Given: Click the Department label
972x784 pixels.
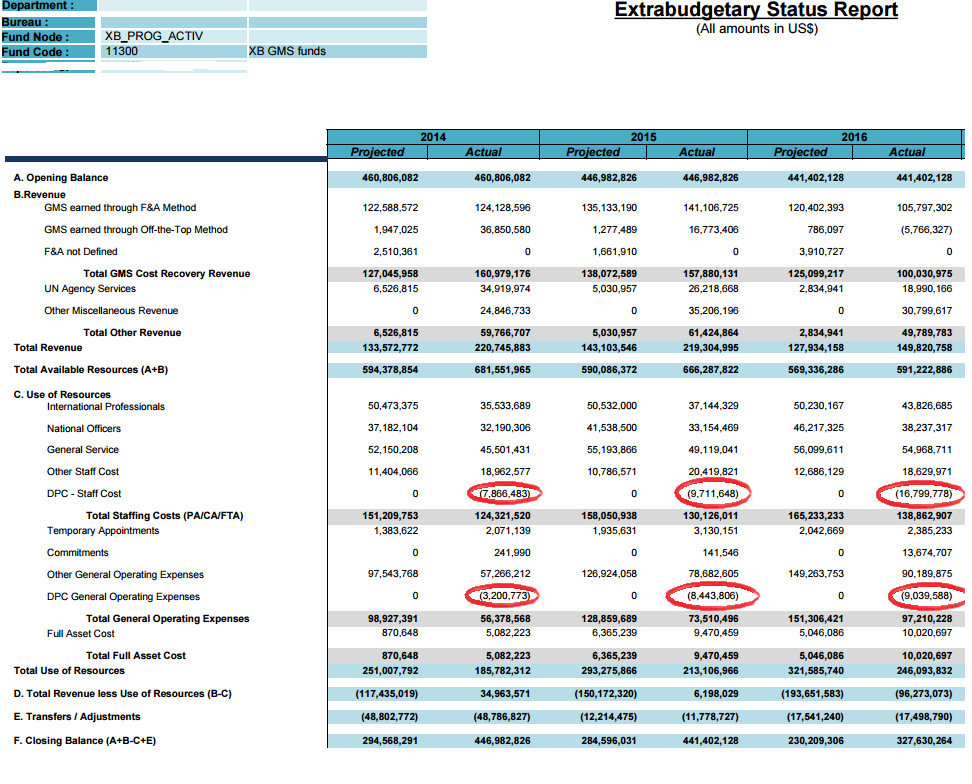Looking at the screenshot, I should click(38, 6).
